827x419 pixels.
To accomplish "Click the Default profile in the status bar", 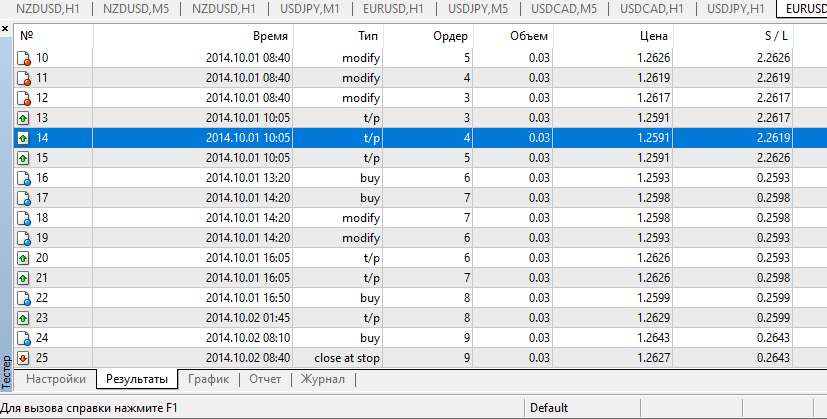I will [x=549, y=408].
